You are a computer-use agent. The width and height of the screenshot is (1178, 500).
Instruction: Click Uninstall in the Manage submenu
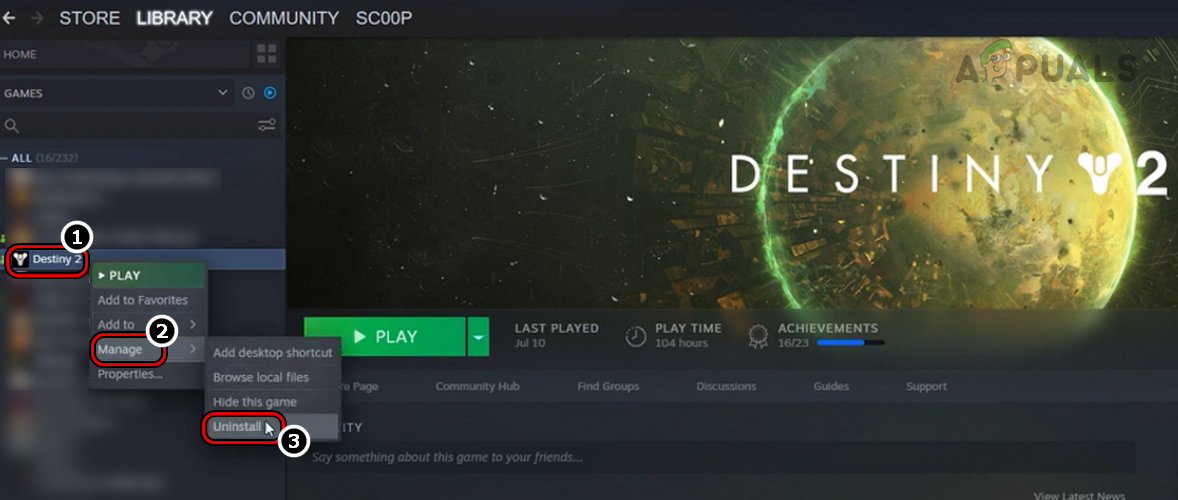273,426
